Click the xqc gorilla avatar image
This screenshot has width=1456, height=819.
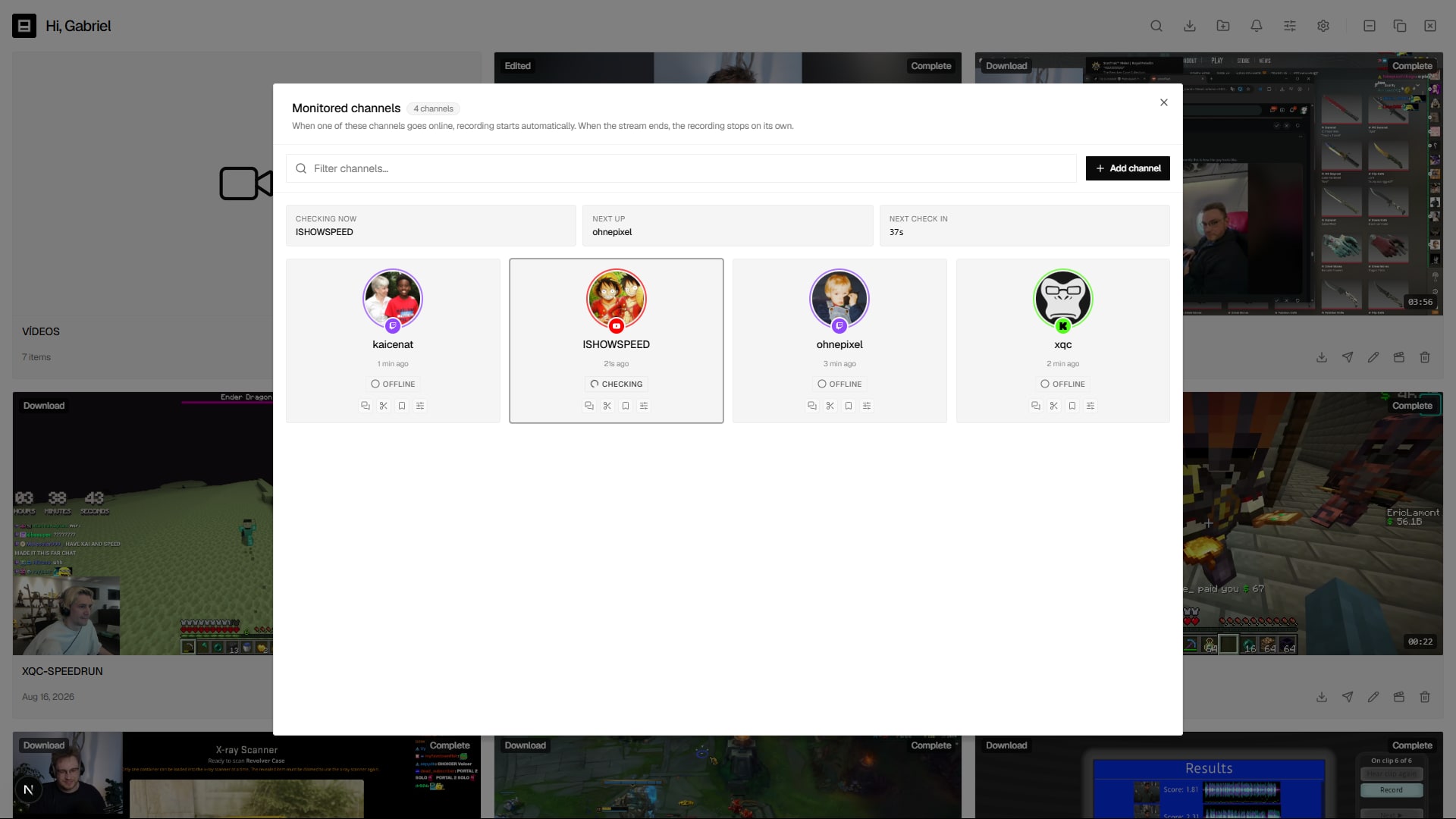(1063, 298)
